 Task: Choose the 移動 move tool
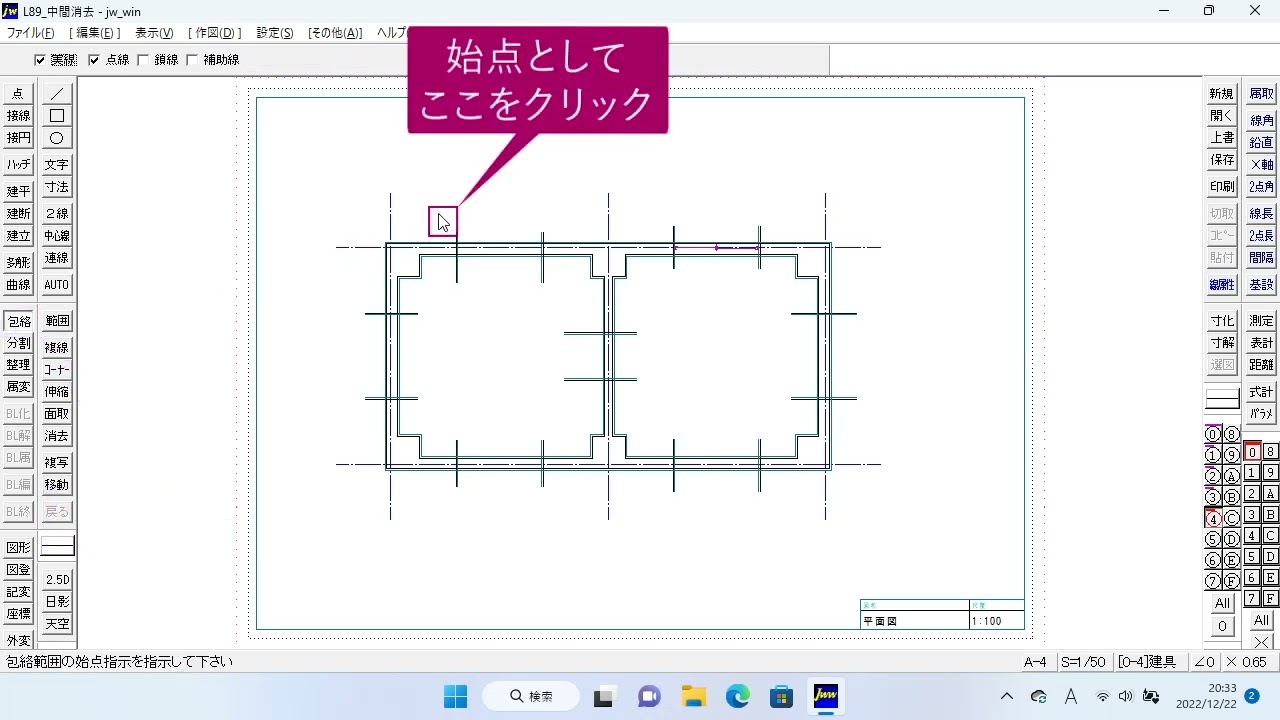[x=57, y=485]
